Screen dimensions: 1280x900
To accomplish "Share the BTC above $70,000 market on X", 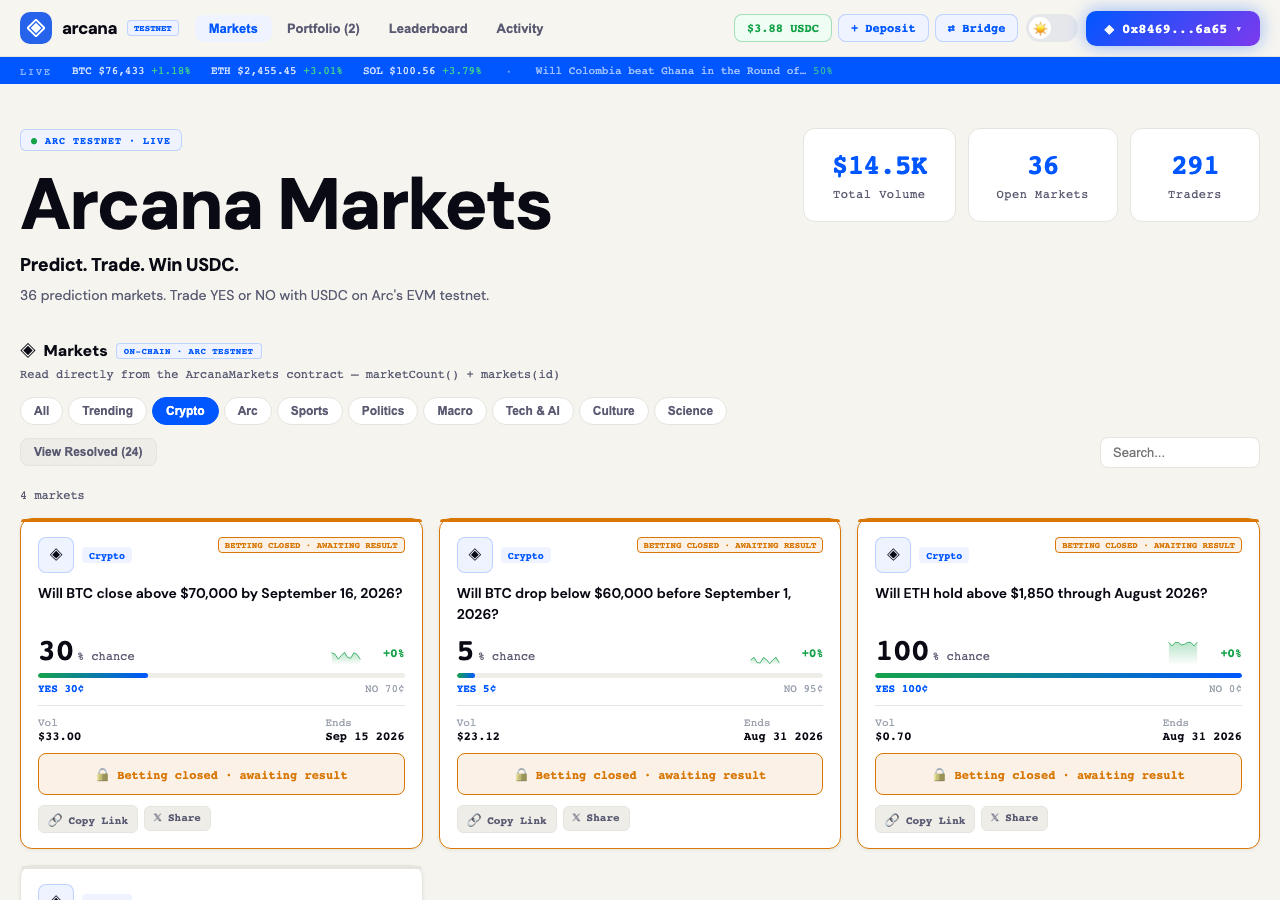I will point(177,818).
